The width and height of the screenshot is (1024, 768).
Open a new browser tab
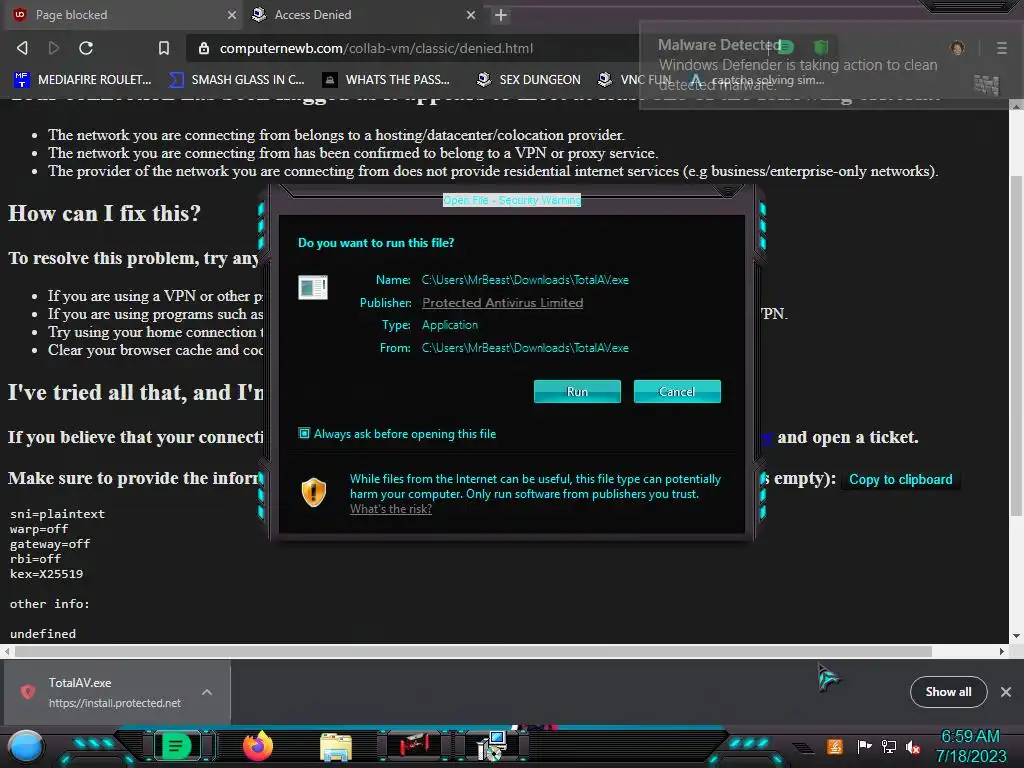pos(501,15)
